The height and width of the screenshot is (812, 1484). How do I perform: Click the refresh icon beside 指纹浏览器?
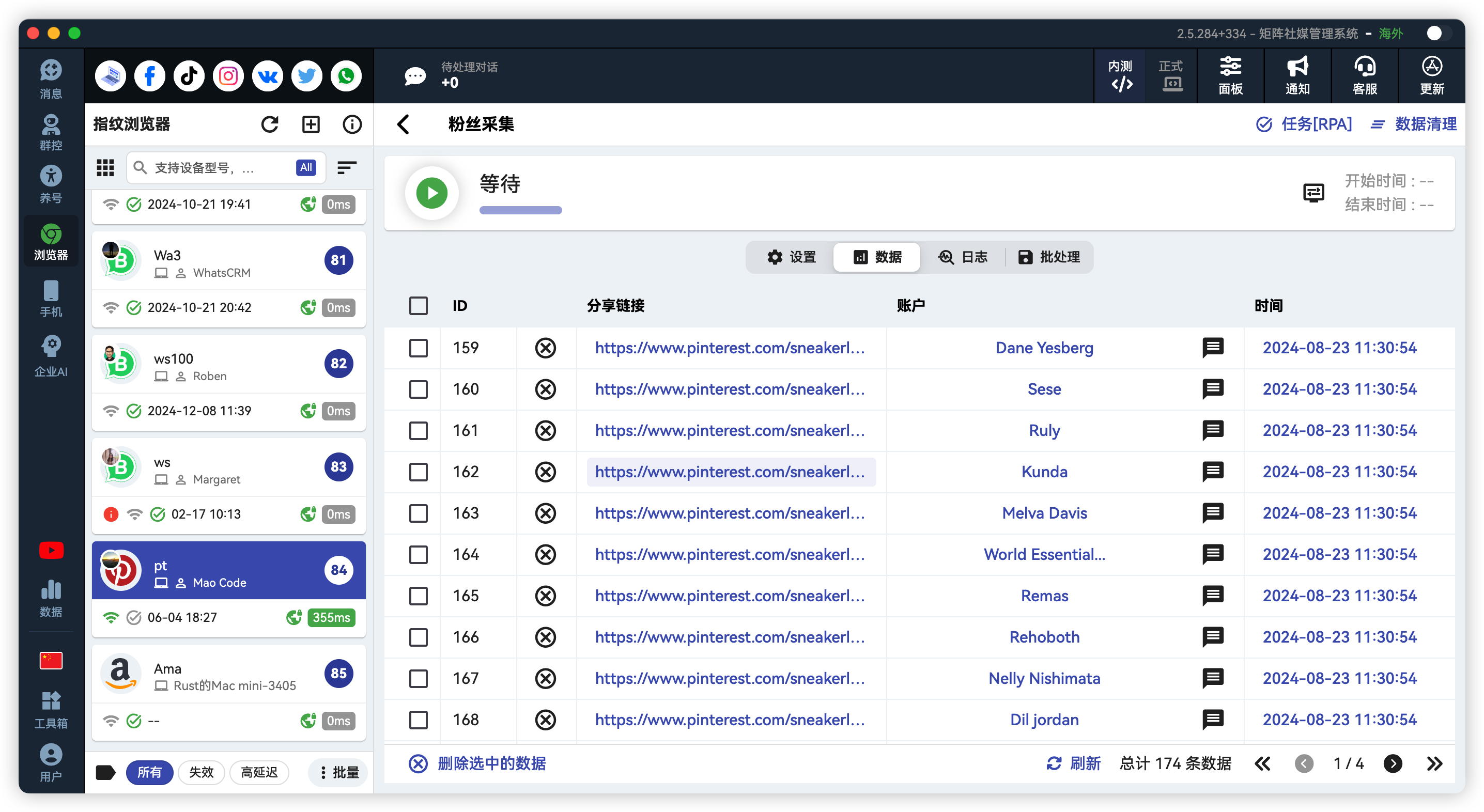270,124
